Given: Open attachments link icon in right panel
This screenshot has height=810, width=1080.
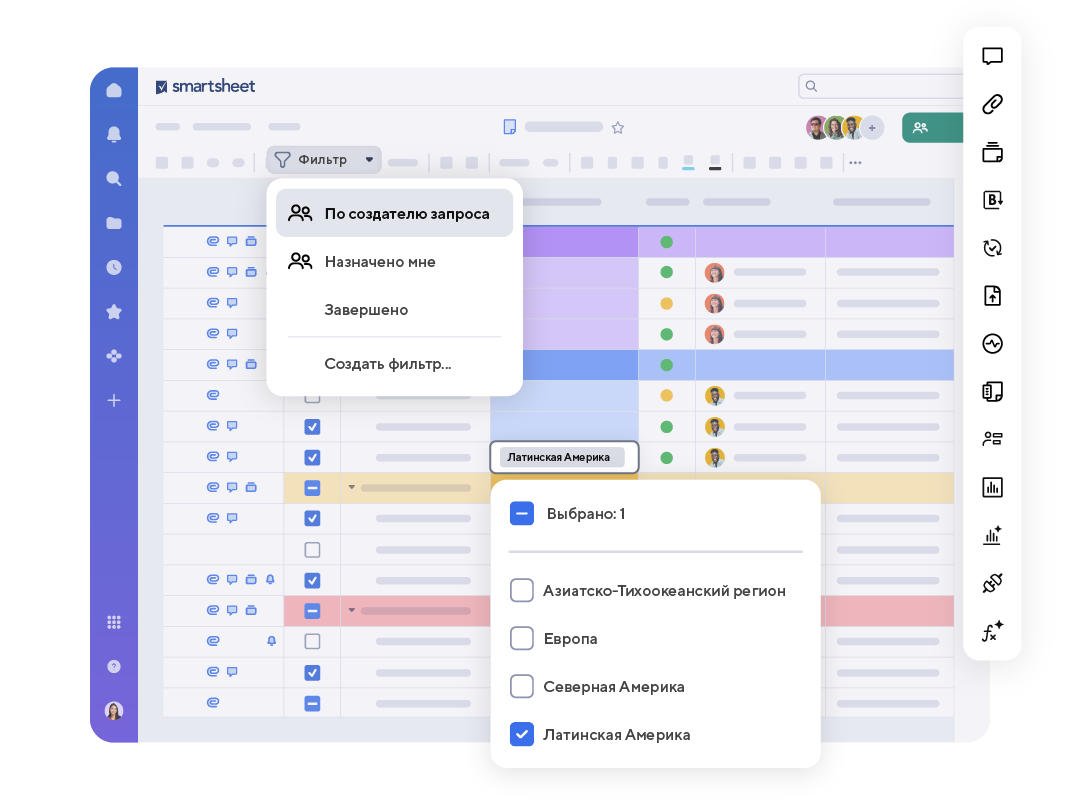Looking at the screenshot, I should (x=992, y=104).
